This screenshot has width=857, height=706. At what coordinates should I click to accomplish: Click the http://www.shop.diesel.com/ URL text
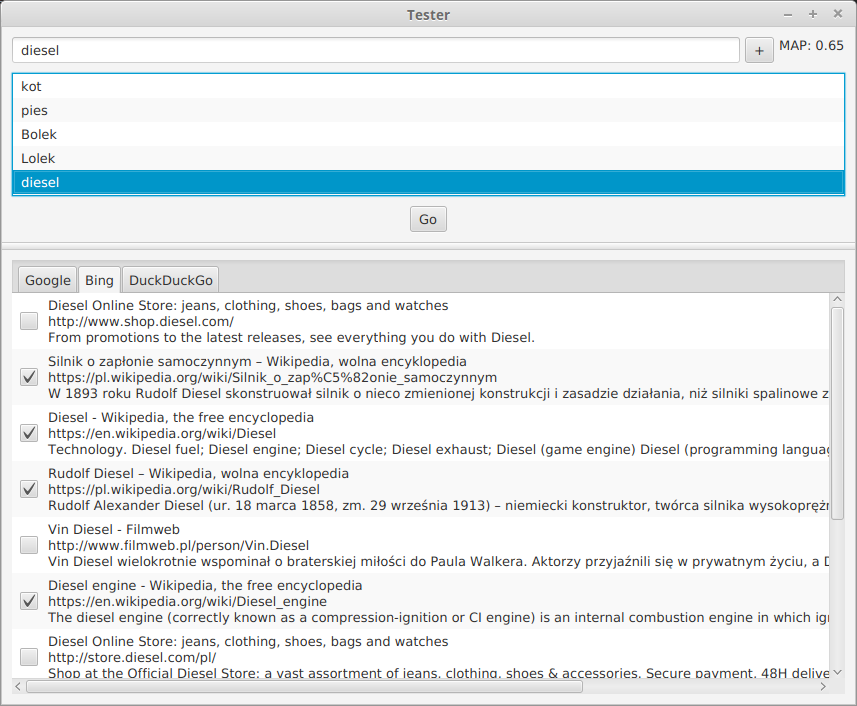[140, 321]
